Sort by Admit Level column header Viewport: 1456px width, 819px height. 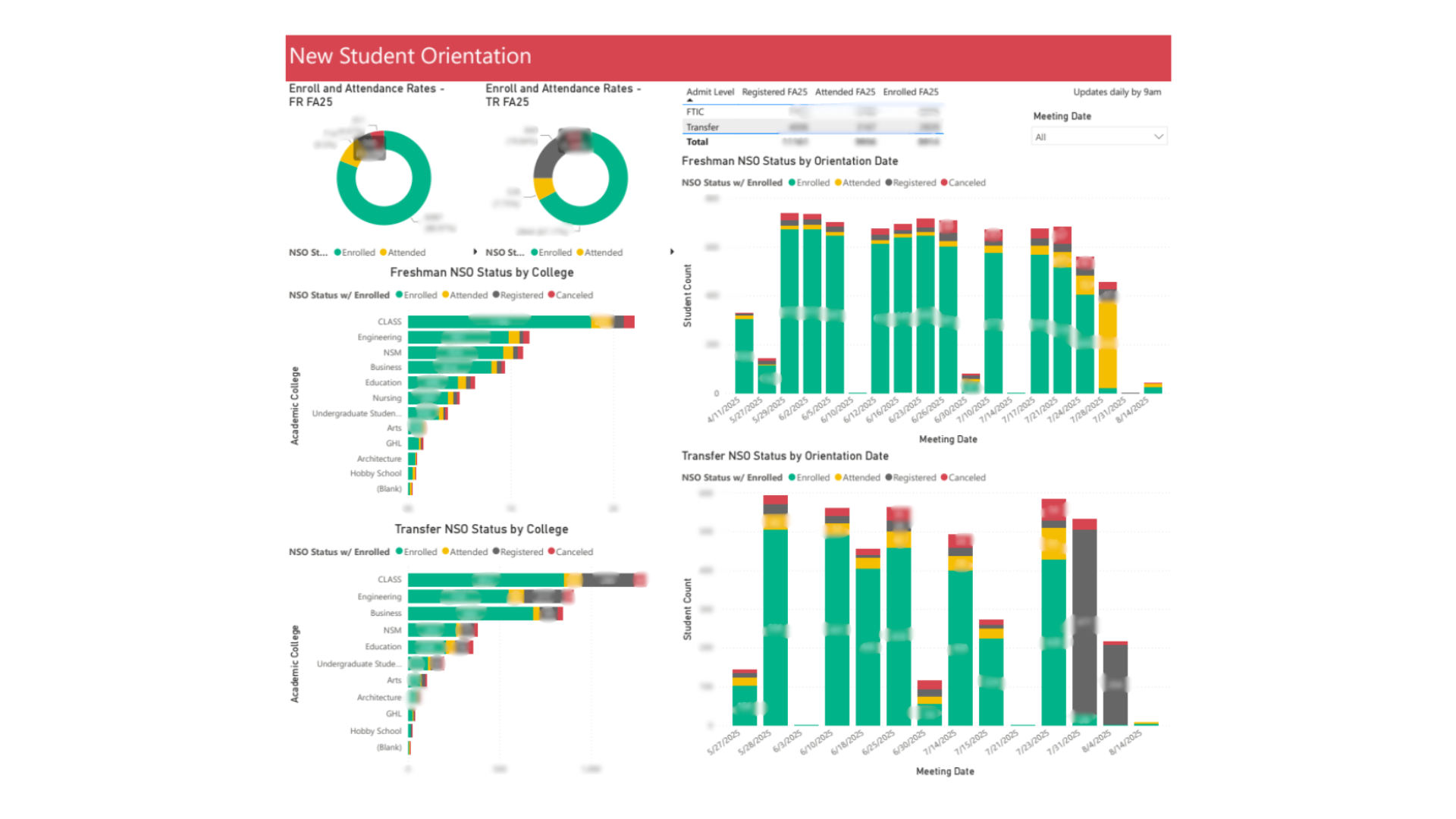click(710, 92)
